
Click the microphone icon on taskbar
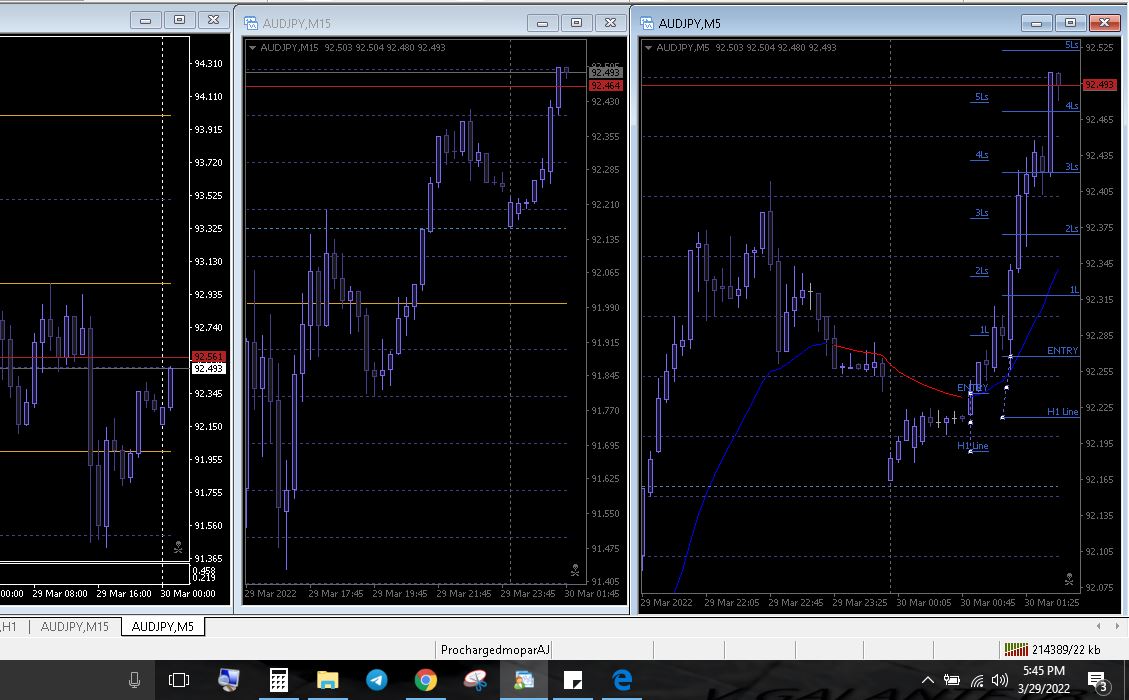pos(134,680)
